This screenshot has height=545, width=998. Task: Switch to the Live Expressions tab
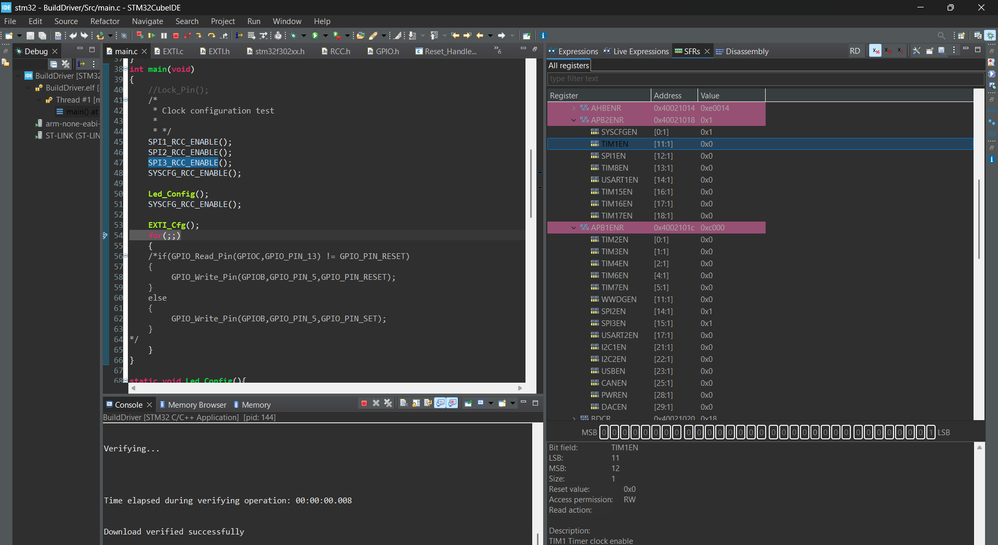pos(640,51)
